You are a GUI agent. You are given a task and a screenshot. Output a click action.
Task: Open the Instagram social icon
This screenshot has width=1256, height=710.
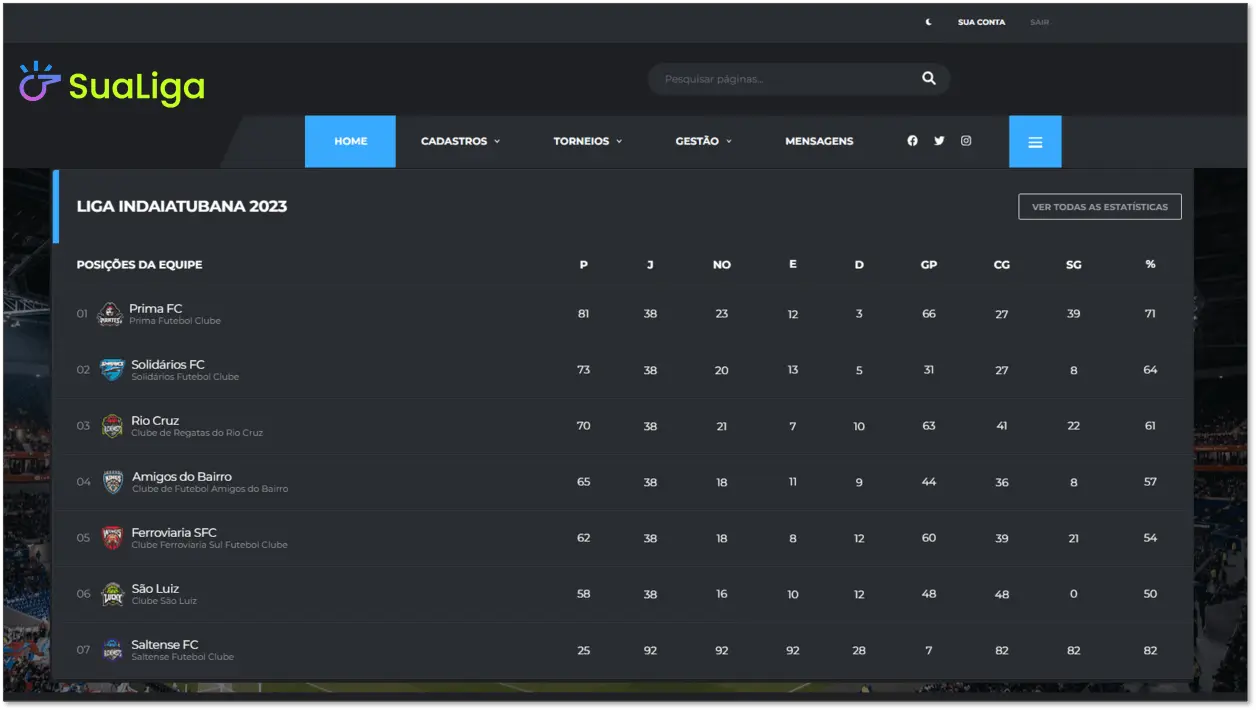pyautogui.click(x=966, y=141)
